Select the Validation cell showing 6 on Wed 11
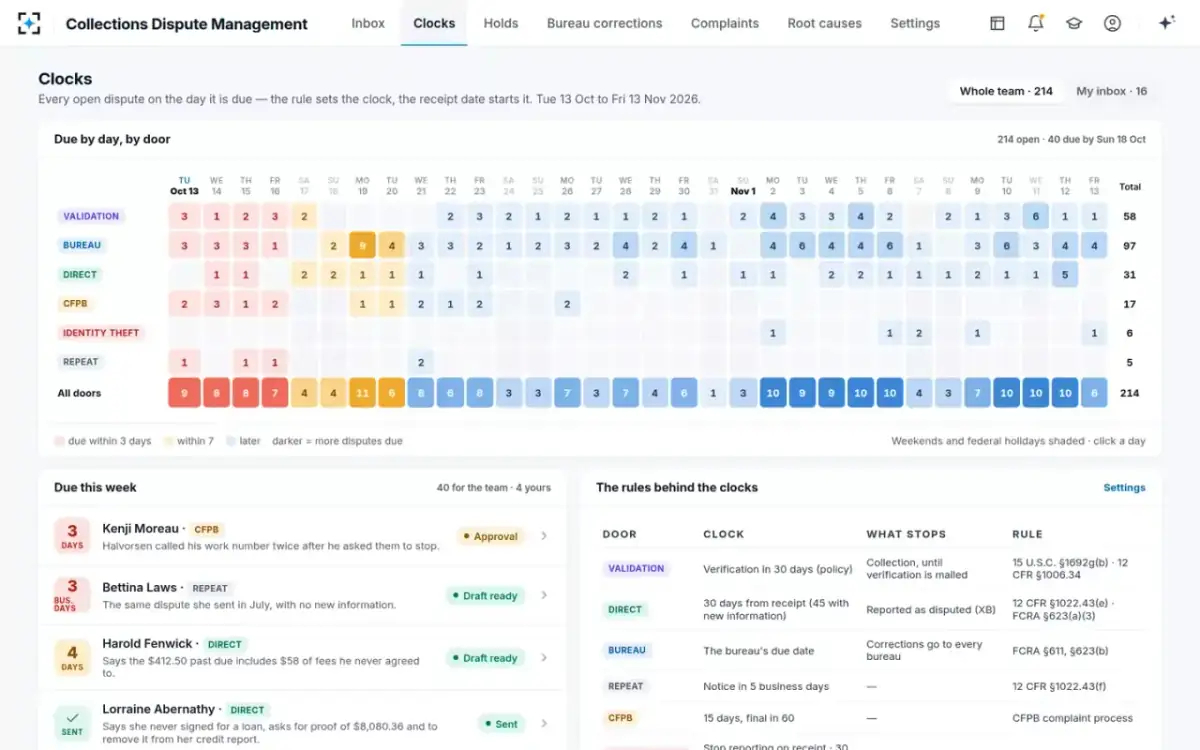 (1036, 216)
